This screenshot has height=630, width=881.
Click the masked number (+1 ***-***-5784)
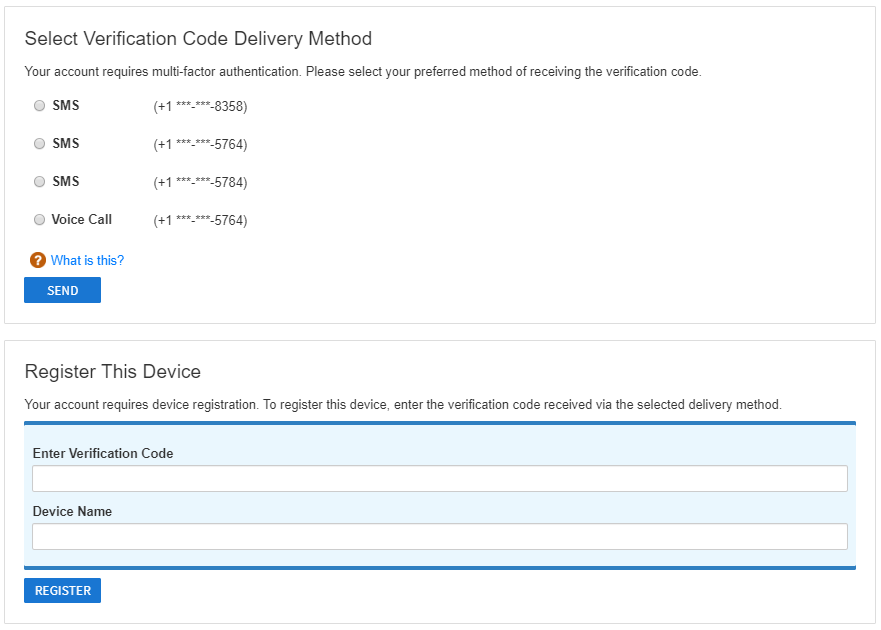[x=200, y=181]
